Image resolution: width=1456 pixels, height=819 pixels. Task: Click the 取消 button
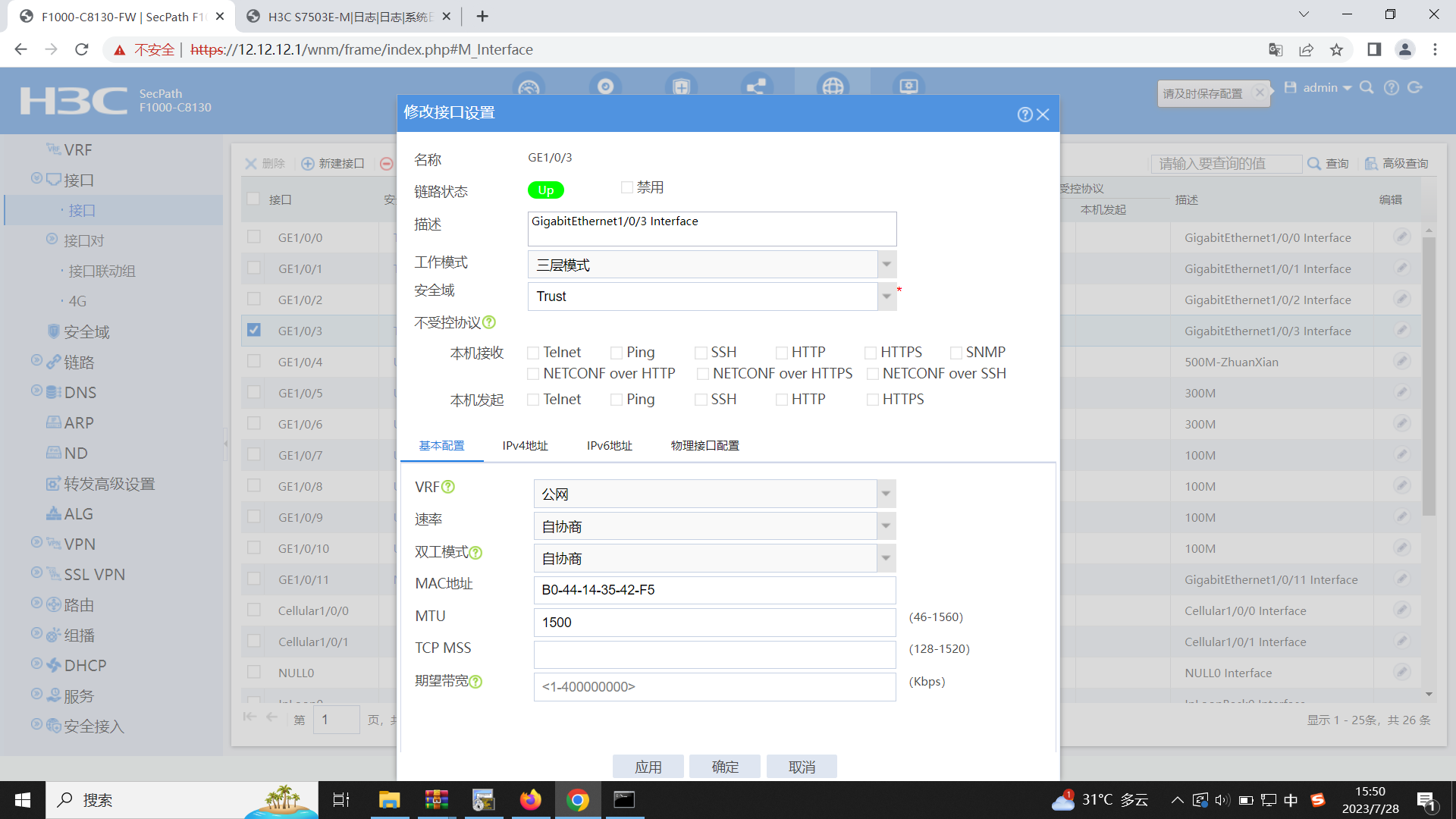802,767
